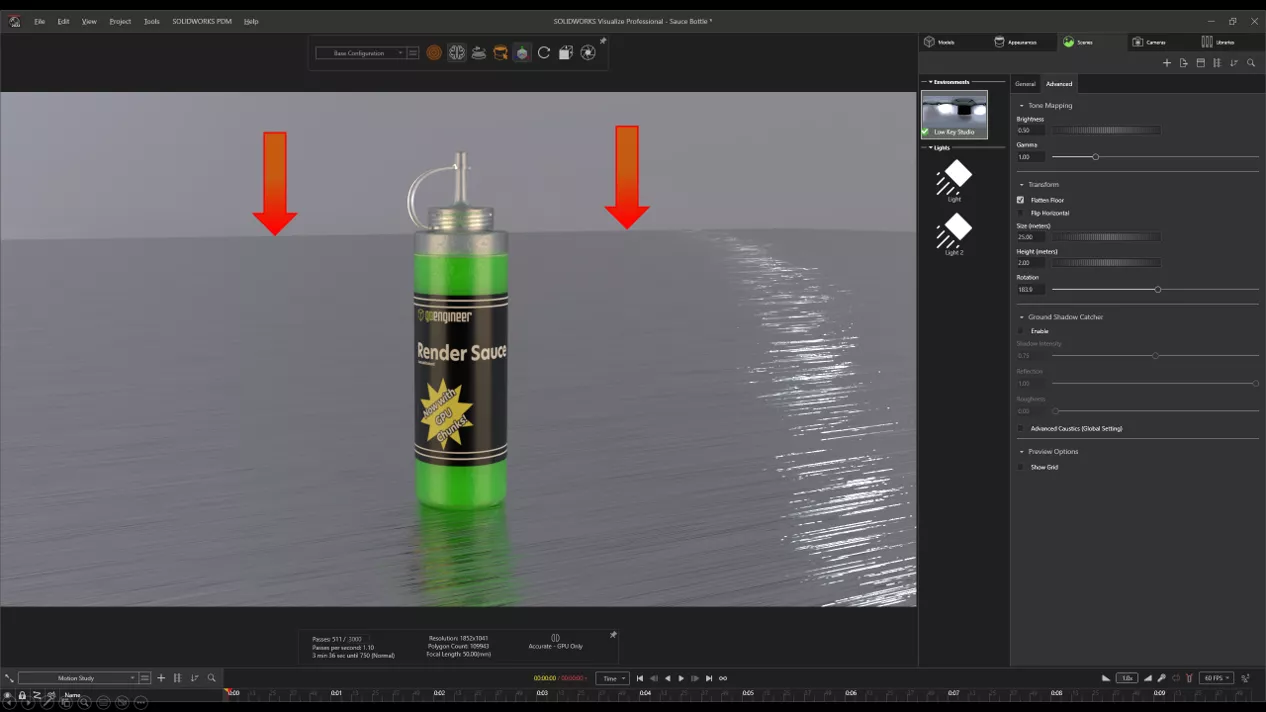Check Advanced Caustics (Global Setting)
This screenshot has height=712, width=1266.
tap(1020, 428)
